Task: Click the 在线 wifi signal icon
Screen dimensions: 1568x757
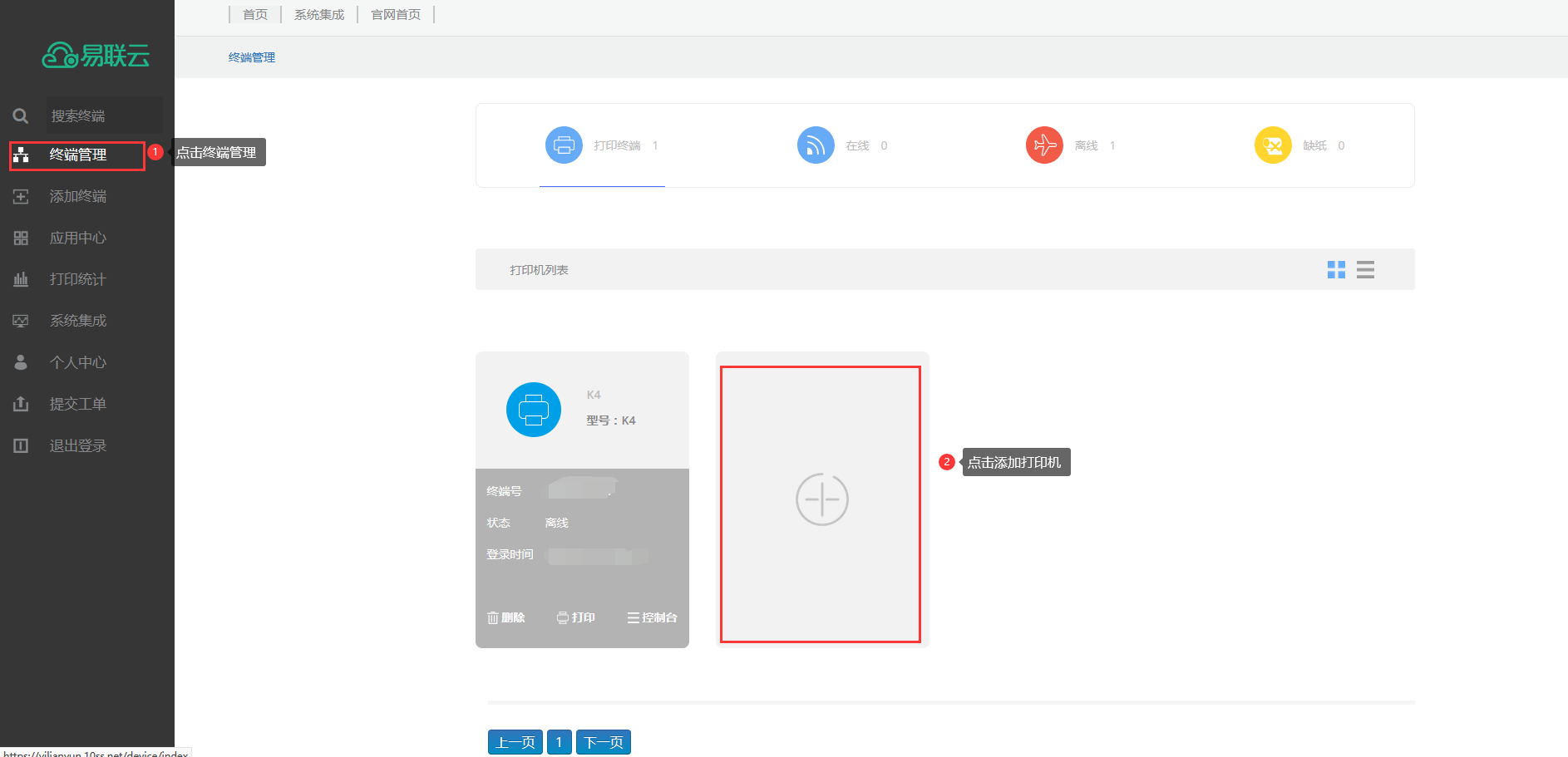Action: [816, 145]
